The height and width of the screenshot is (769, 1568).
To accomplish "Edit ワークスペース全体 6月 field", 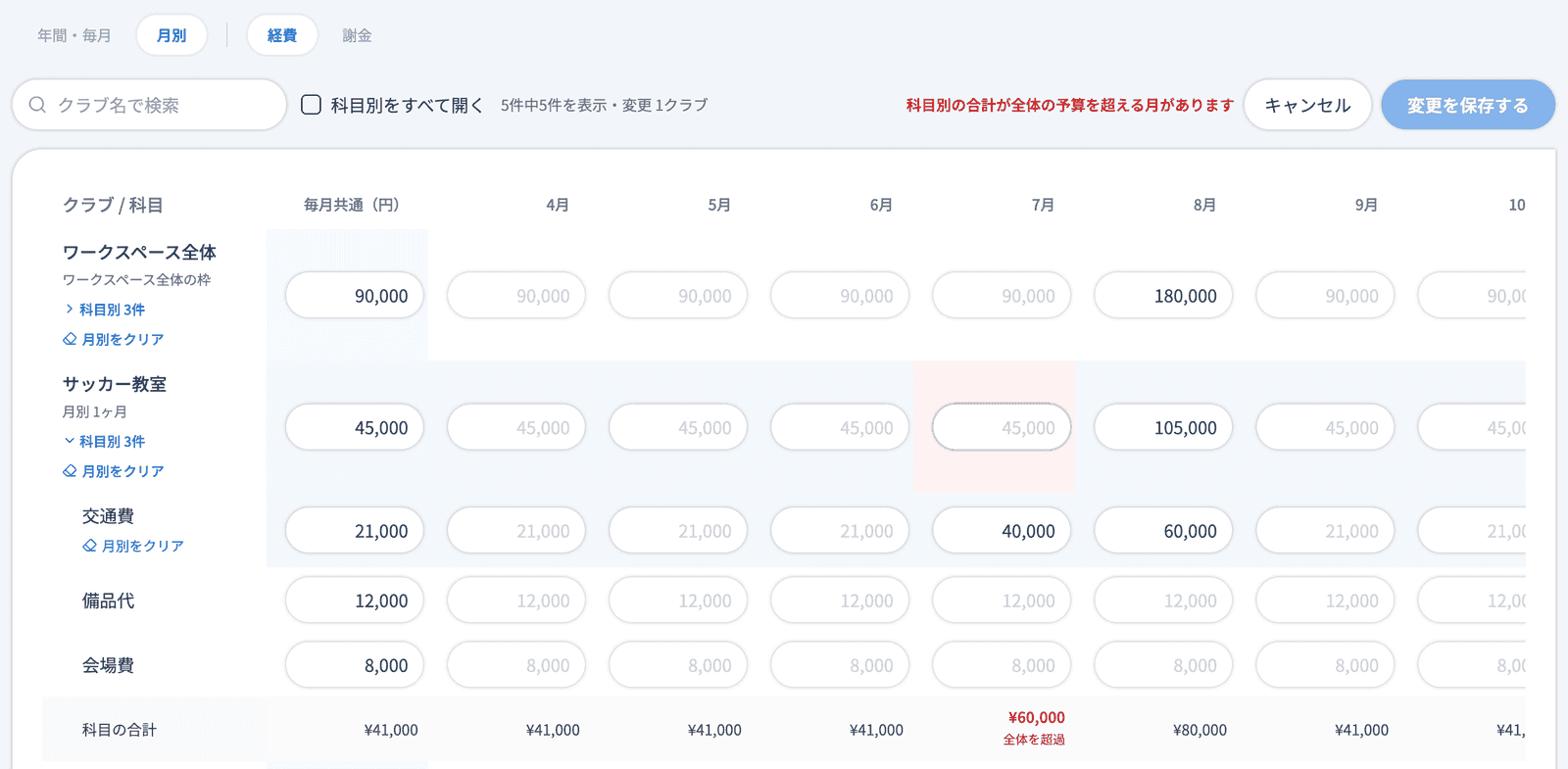I will pos(840,295).
